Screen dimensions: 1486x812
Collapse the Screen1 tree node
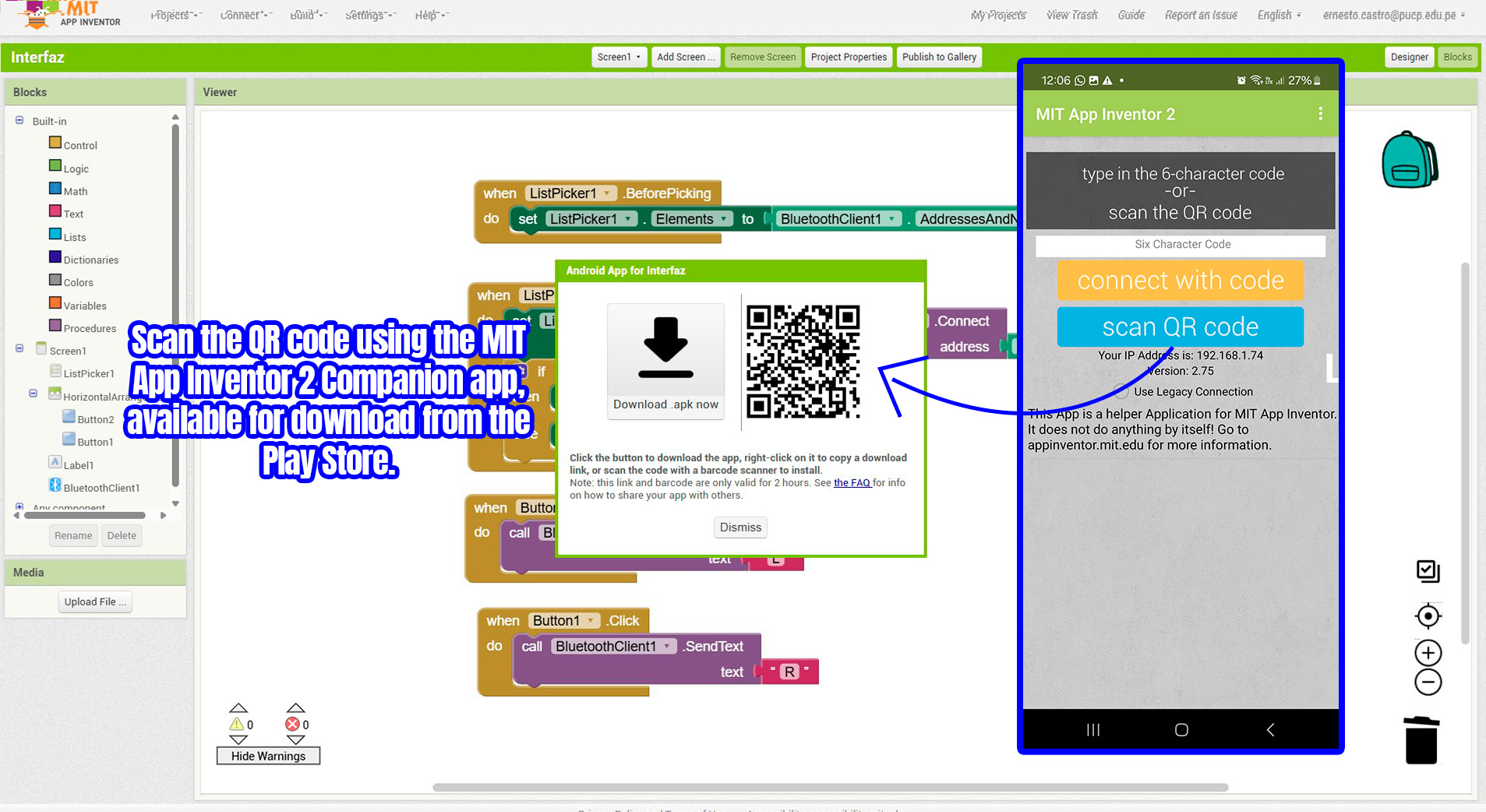[x=19, y=348]
